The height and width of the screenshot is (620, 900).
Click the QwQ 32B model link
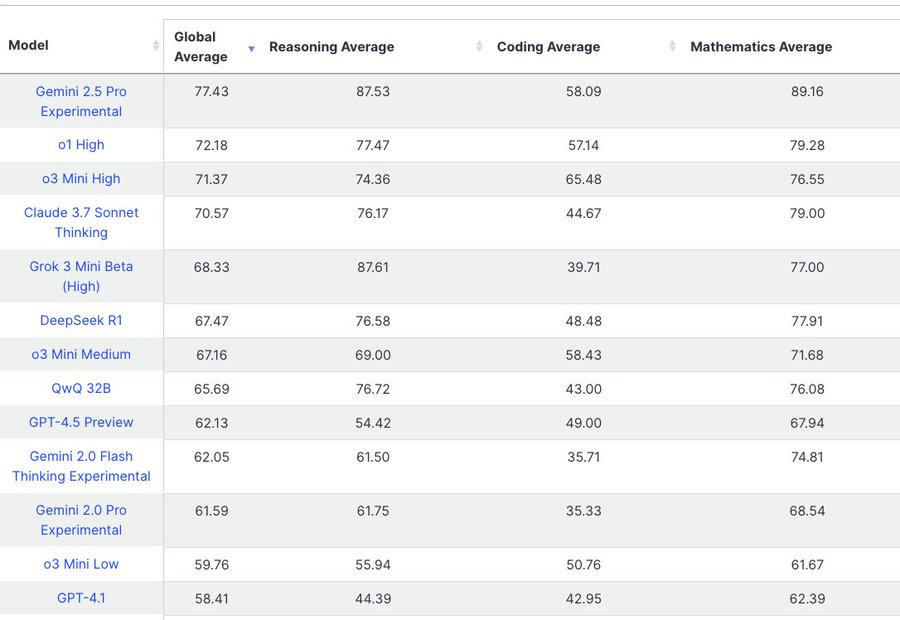[81, 389]
